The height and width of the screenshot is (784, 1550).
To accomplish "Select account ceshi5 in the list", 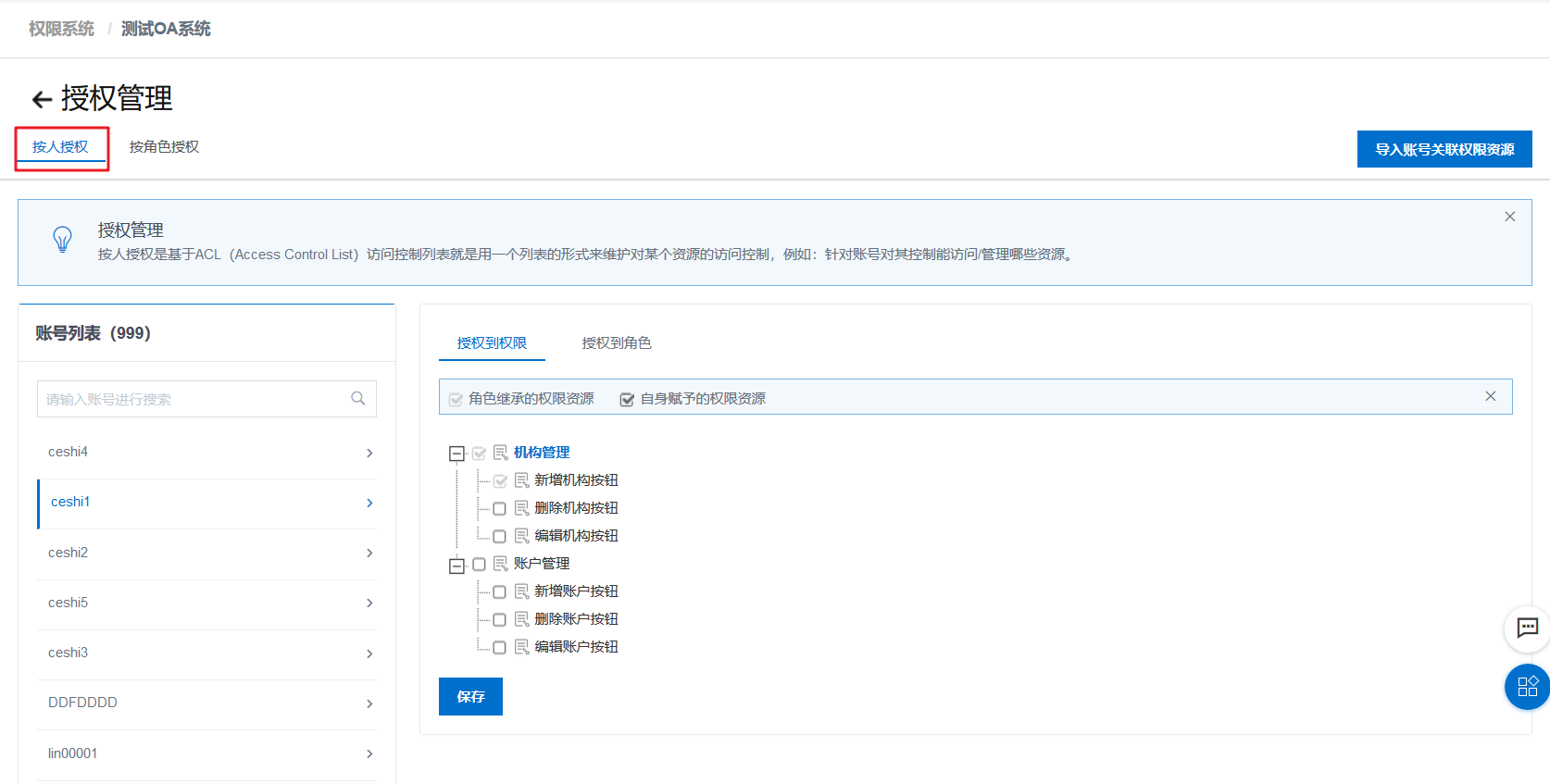I will pos(206,603).
